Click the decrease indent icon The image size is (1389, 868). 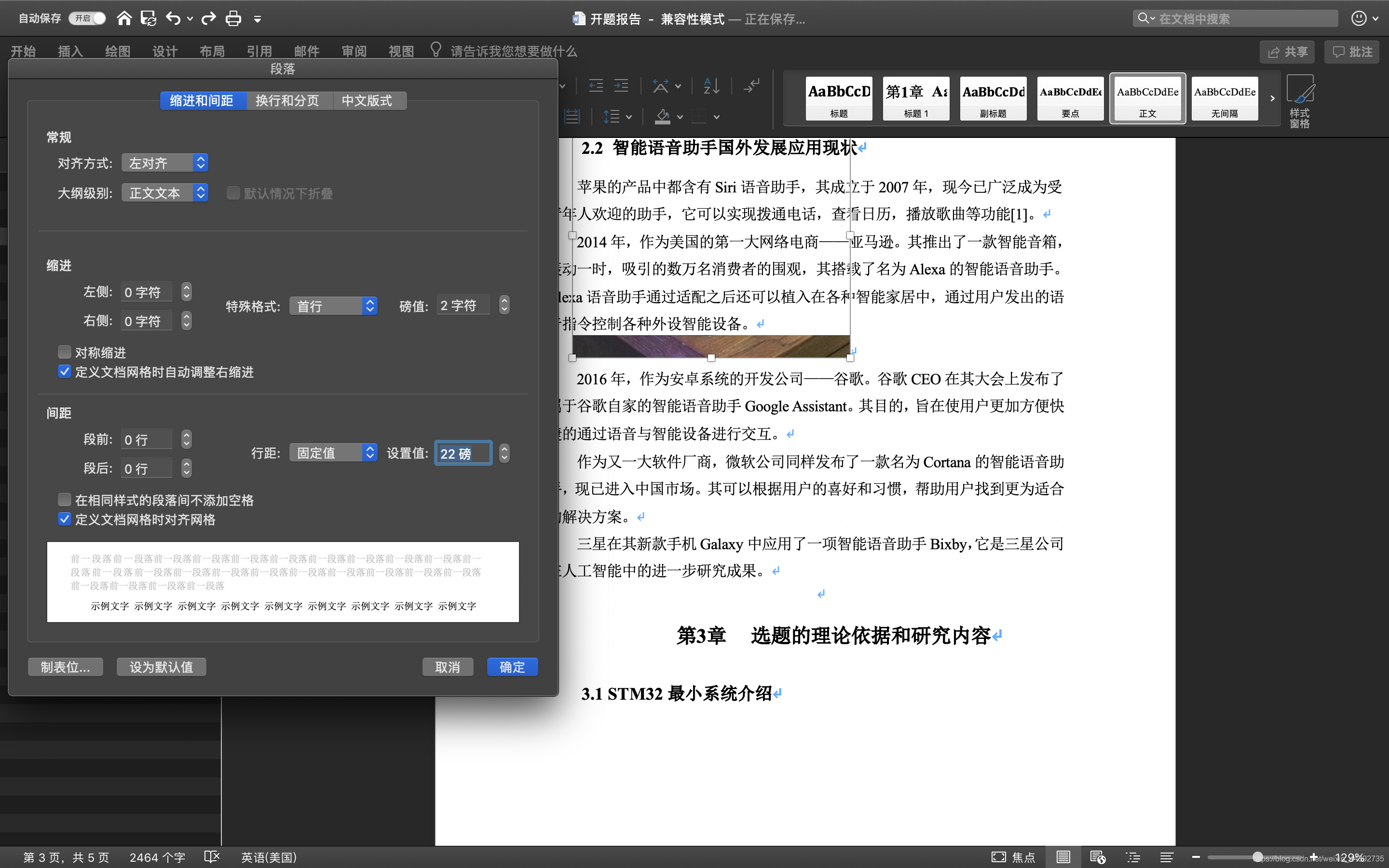pyautogui.click(x=596, y=86)
